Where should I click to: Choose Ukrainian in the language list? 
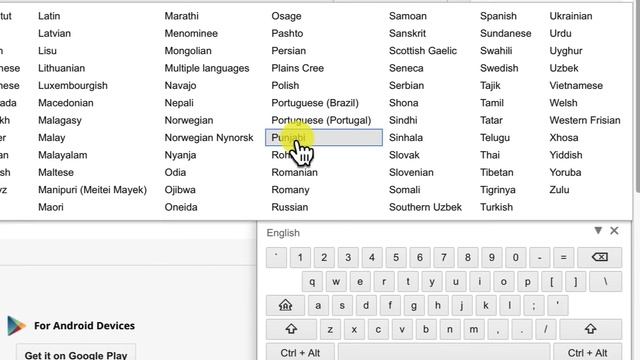tap(571, 16)
